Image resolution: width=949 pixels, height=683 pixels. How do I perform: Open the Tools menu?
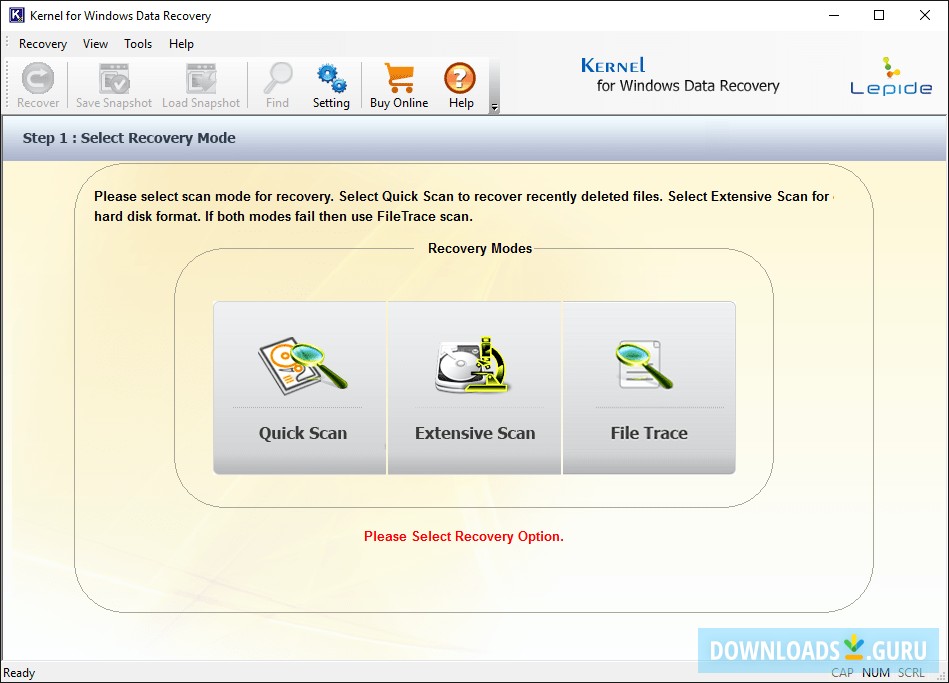coord(138,44)
